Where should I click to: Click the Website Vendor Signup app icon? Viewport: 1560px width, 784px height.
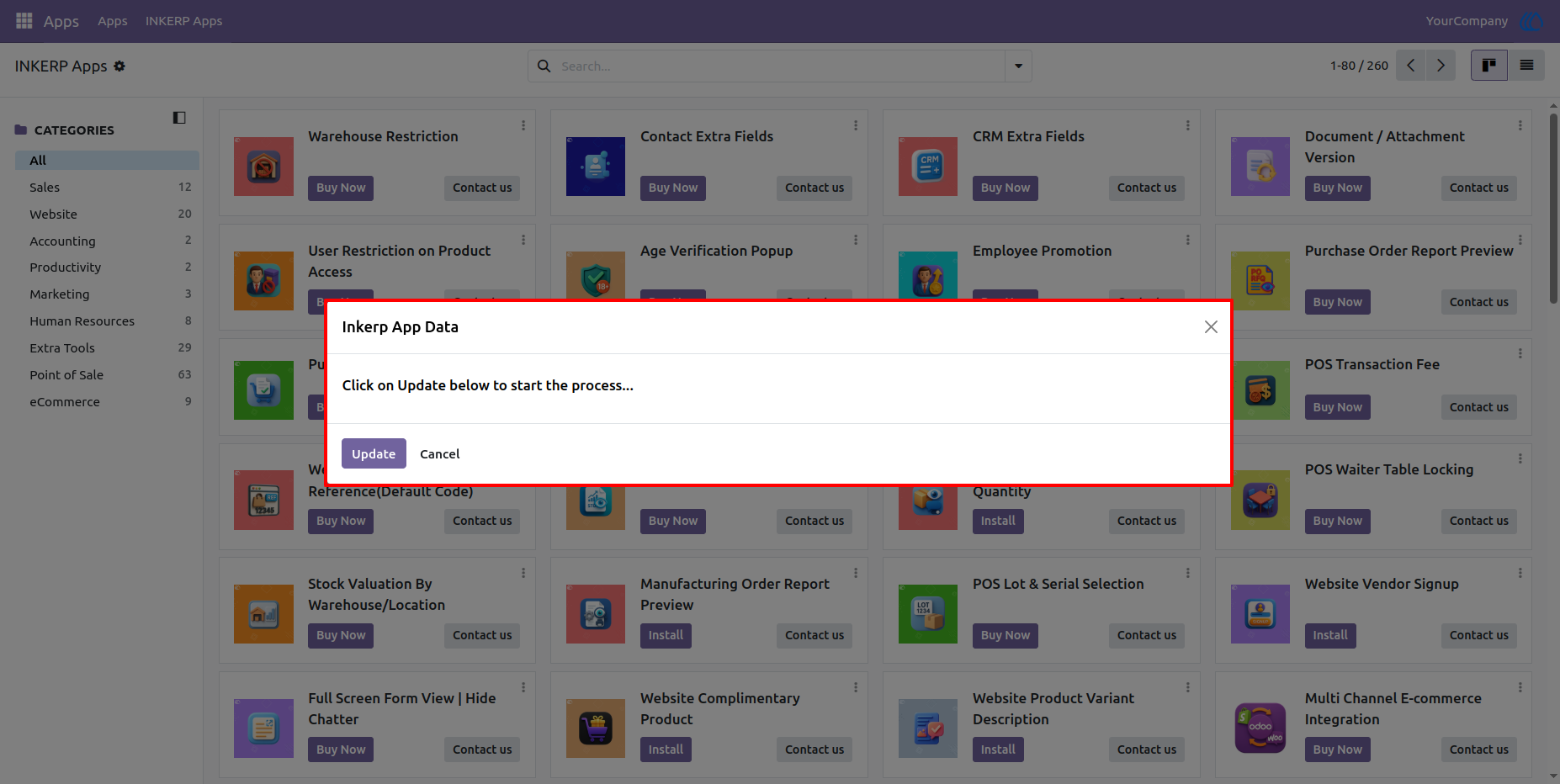pyautogui.click(x=1260, y=614)
